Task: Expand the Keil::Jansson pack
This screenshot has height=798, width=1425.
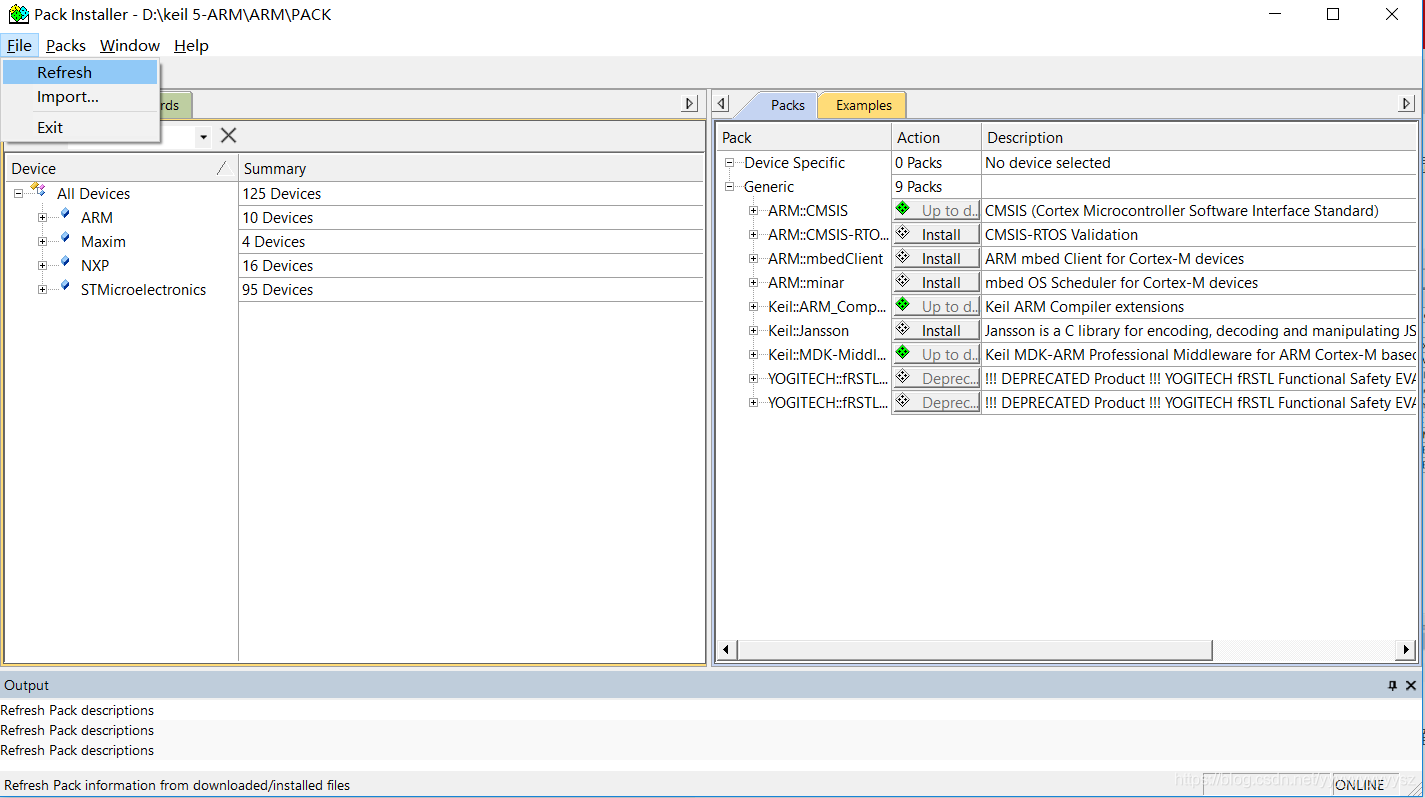Action: (754, 331)
